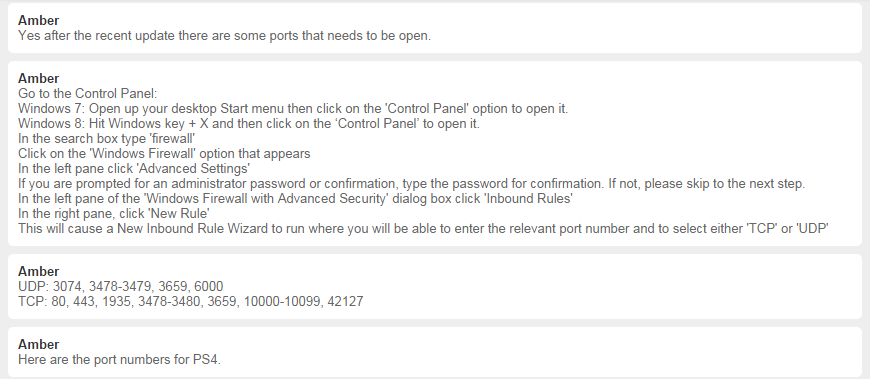This screenshot has width=870, height=379.
Task: Click the first Amber sender name
Action: point(38,21)
